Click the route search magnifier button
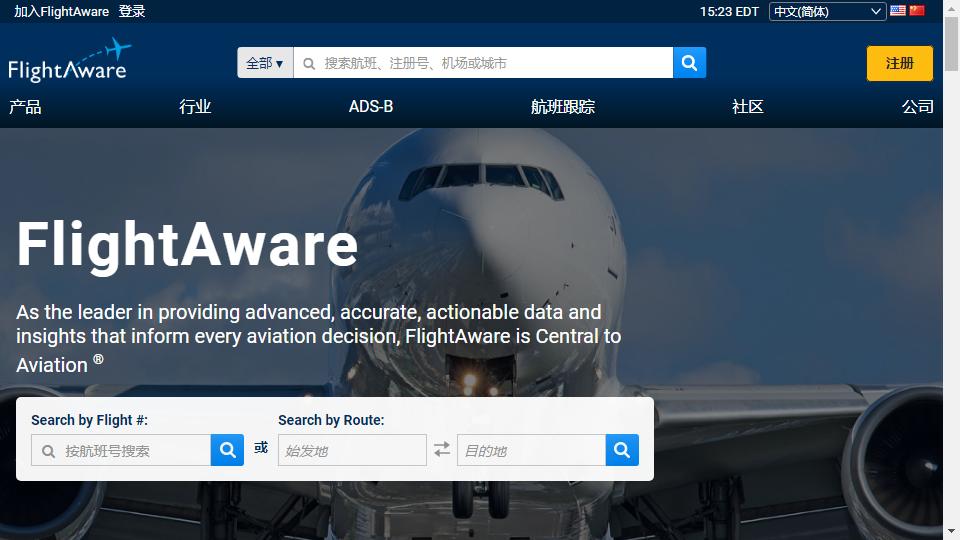960x540 pixels. click(622, 450)
